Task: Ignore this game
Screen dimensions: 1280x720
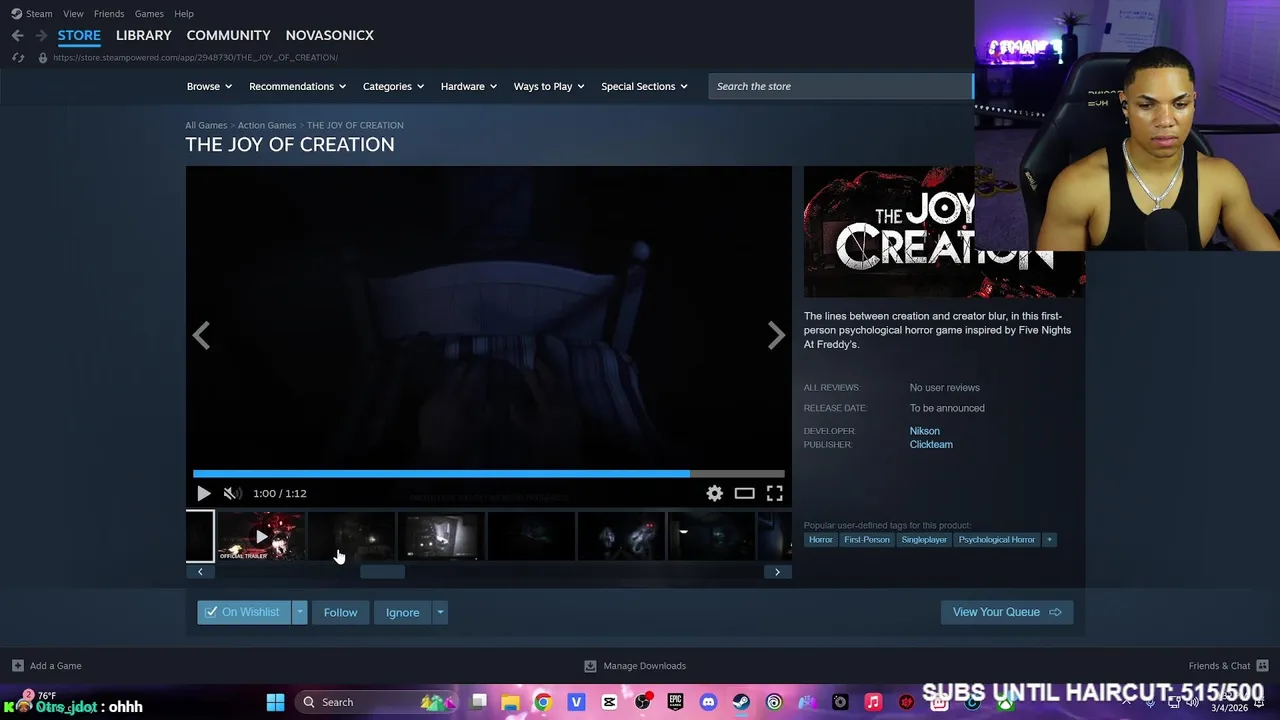Action: [403, 612]
